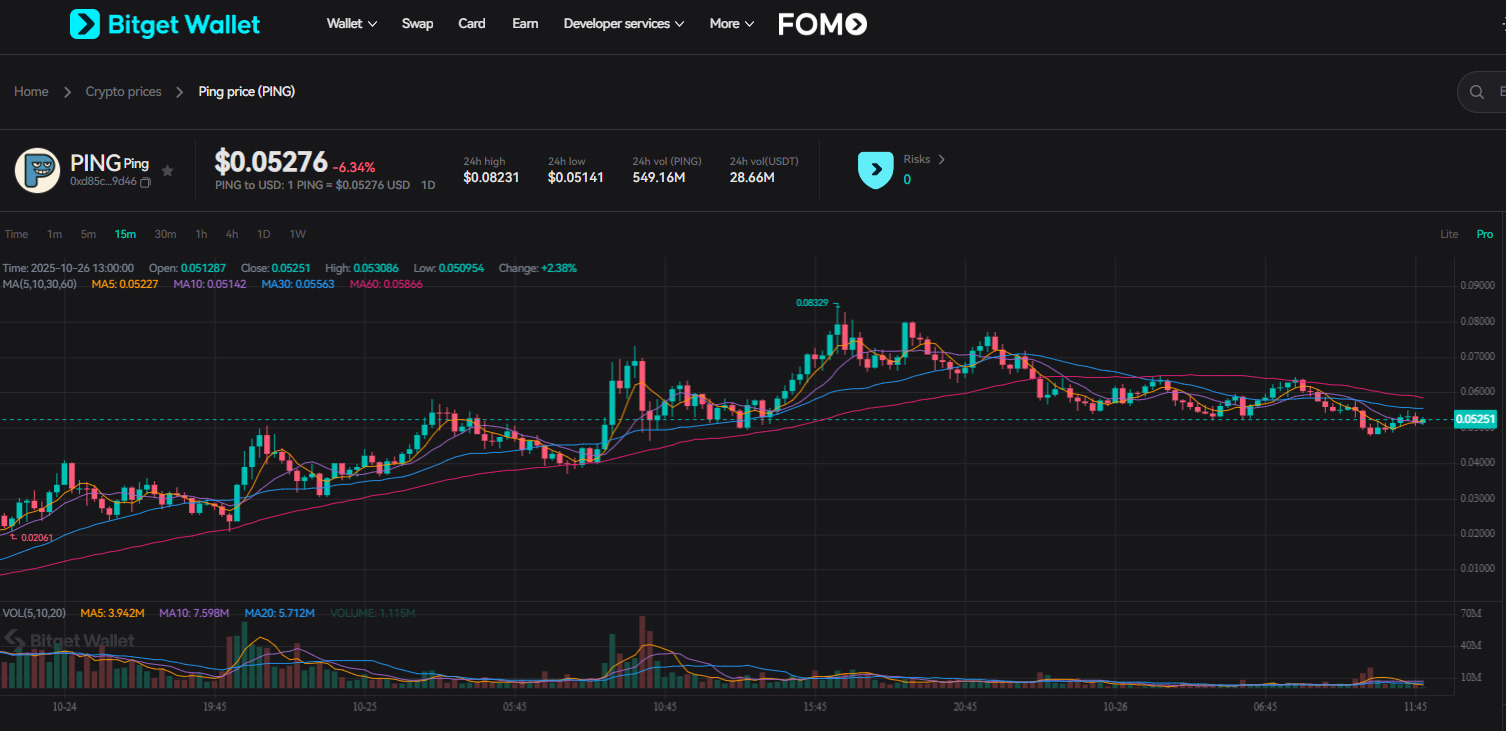Click the Swap navigation link

click(417, 23)
